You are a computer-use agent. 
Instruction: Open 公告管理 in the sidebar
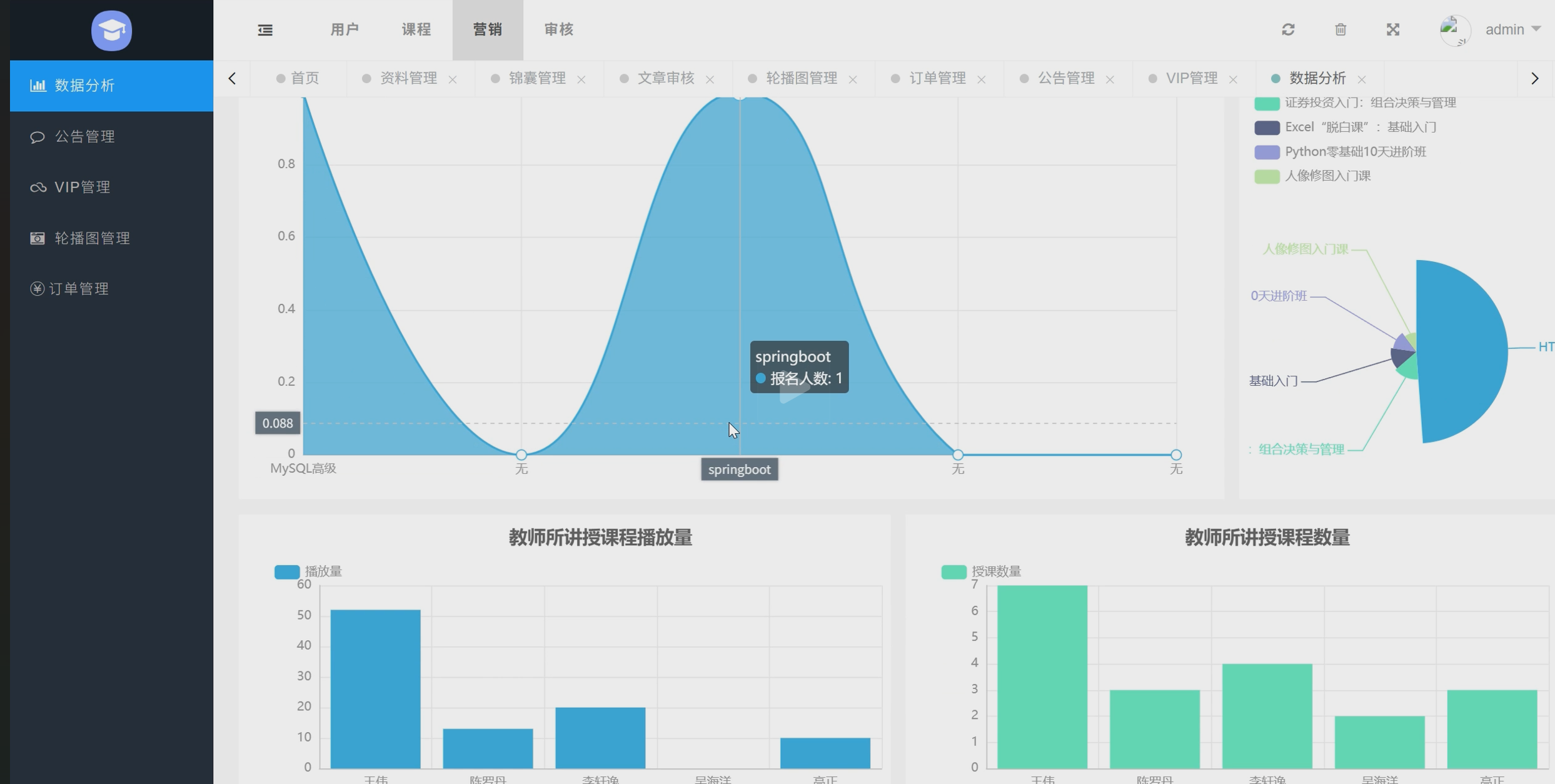[x=84, y=136]
